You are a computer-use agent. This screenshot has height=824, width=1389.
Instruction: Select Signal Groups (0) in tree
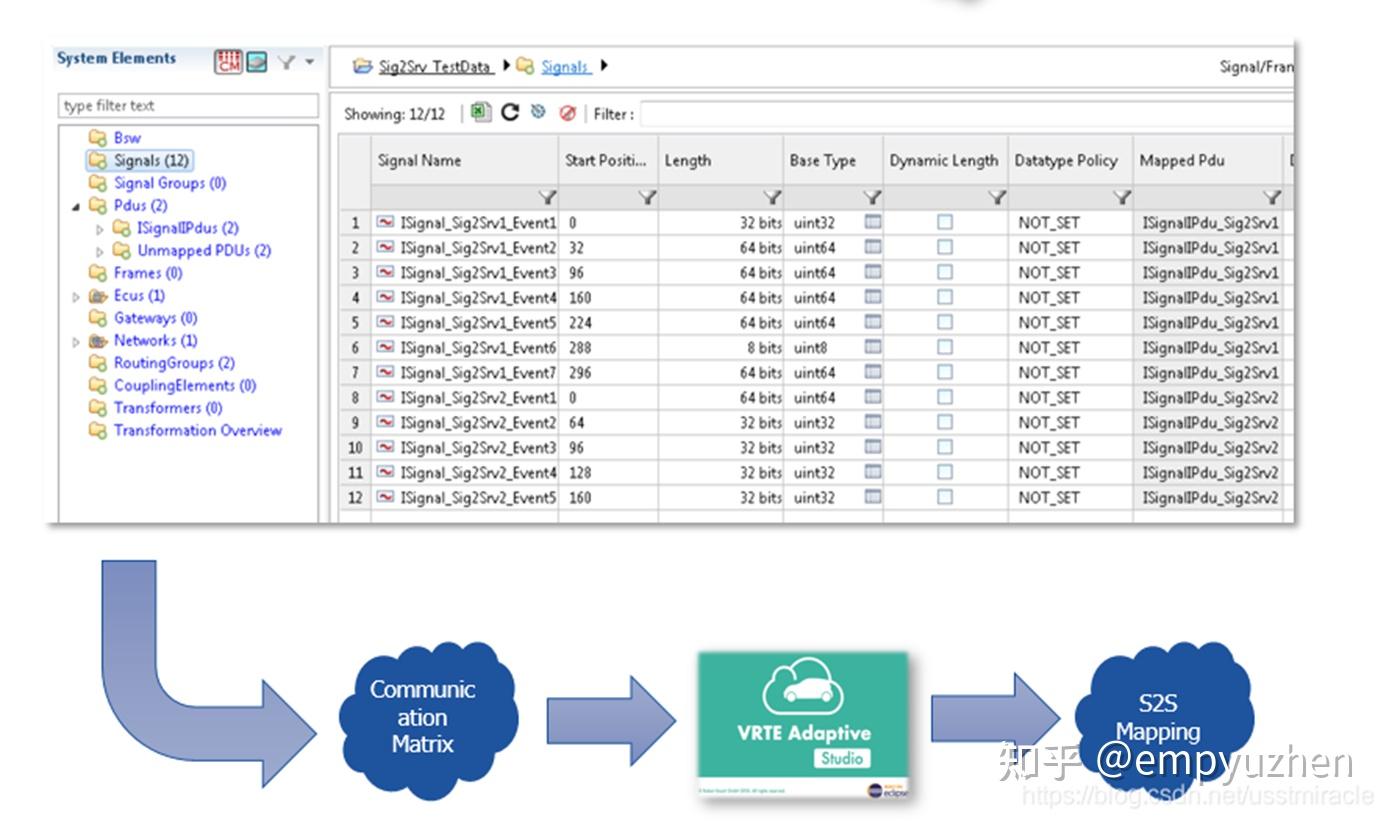170,183
